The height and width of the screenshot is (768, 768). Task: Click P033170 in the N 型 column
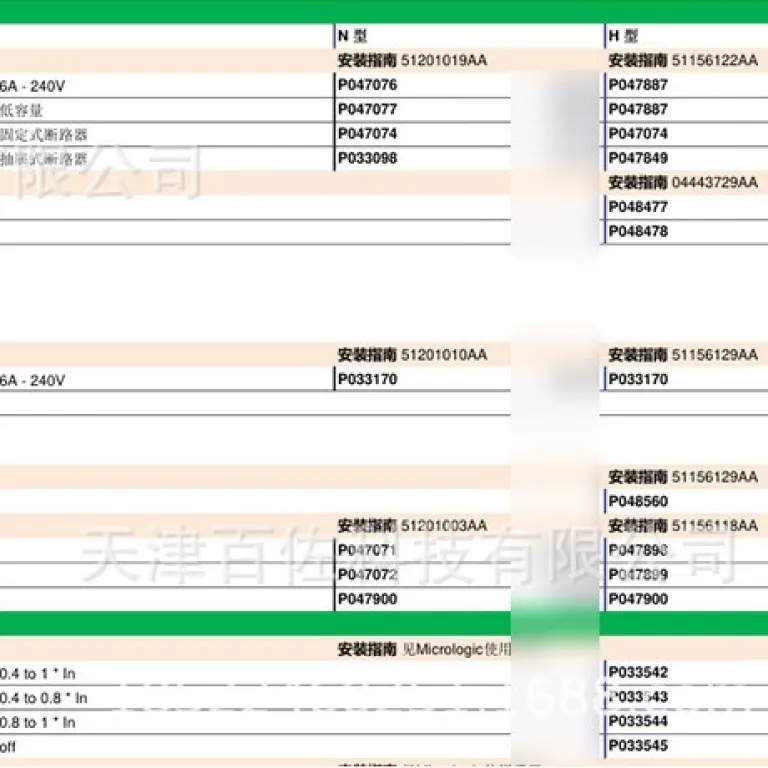pyautogui.click(x=367, y=379)
